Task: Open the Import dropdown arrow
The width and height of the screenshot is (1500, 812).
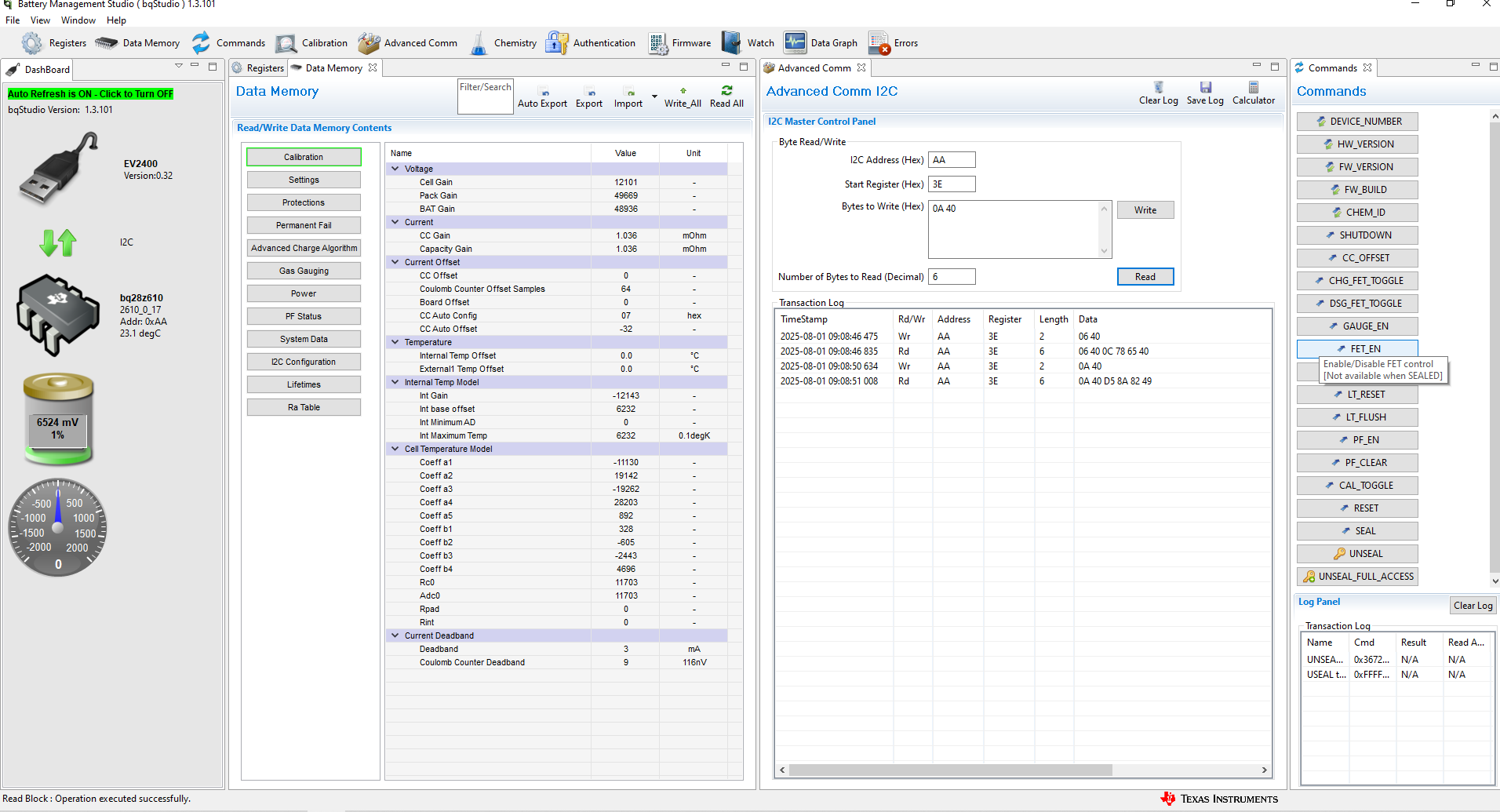Action: 654,96
